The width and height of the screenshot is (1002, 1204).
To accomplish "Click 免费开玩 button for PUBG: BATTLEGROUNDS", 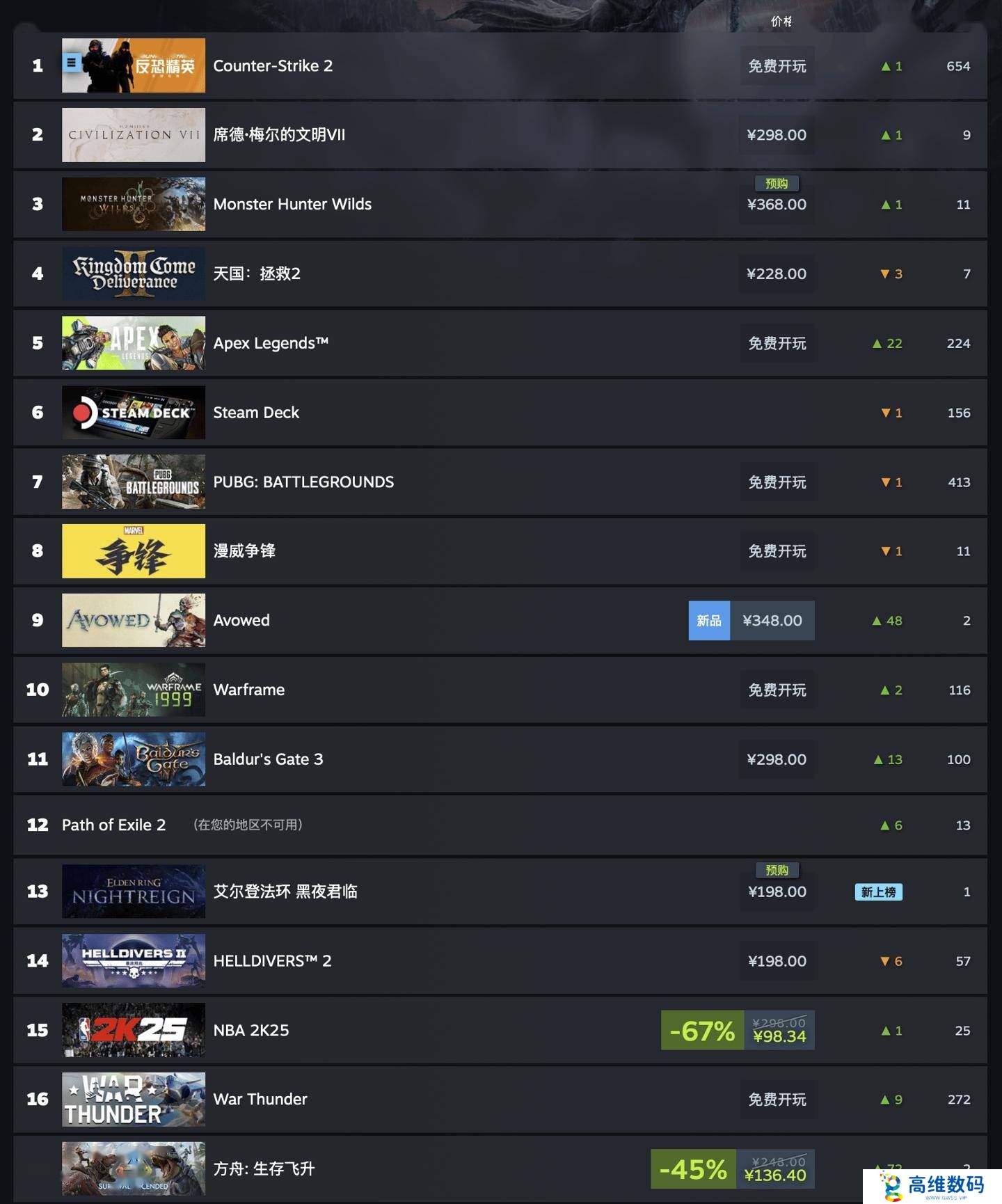I will [x=777, y=482].
